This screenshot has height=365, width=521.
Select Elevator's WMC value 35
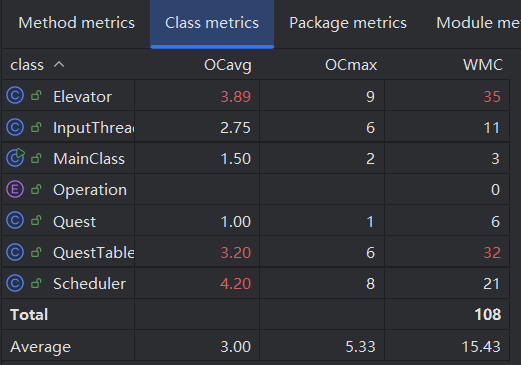(492, 97)
